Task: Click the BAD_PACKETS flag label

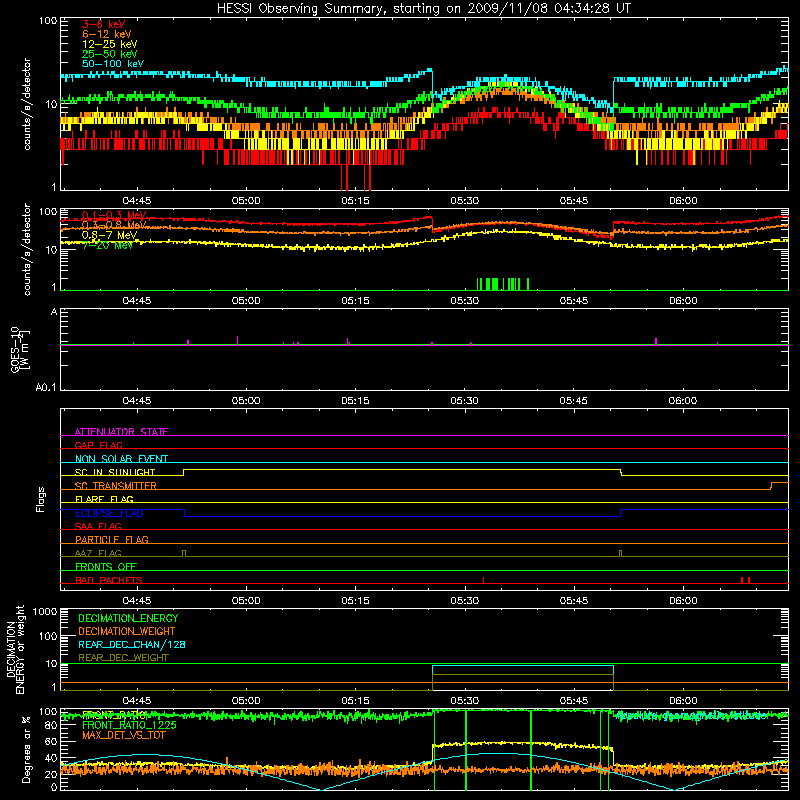Action: click(x=109, y=580)
